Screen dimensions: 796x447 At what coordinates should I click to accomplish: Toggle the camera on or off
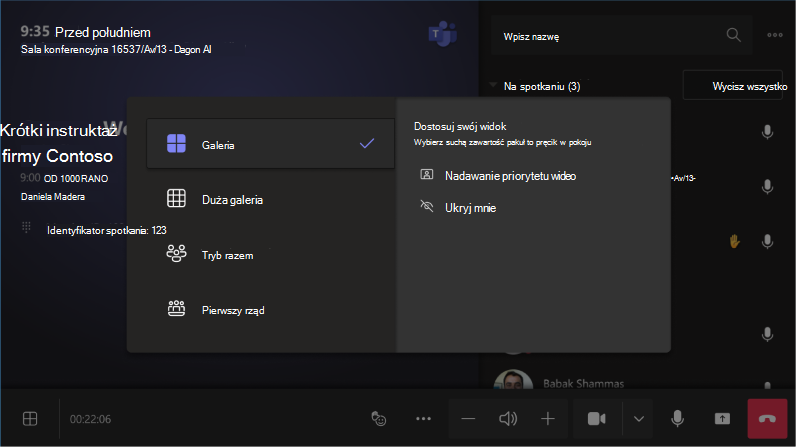coord(596,419)
